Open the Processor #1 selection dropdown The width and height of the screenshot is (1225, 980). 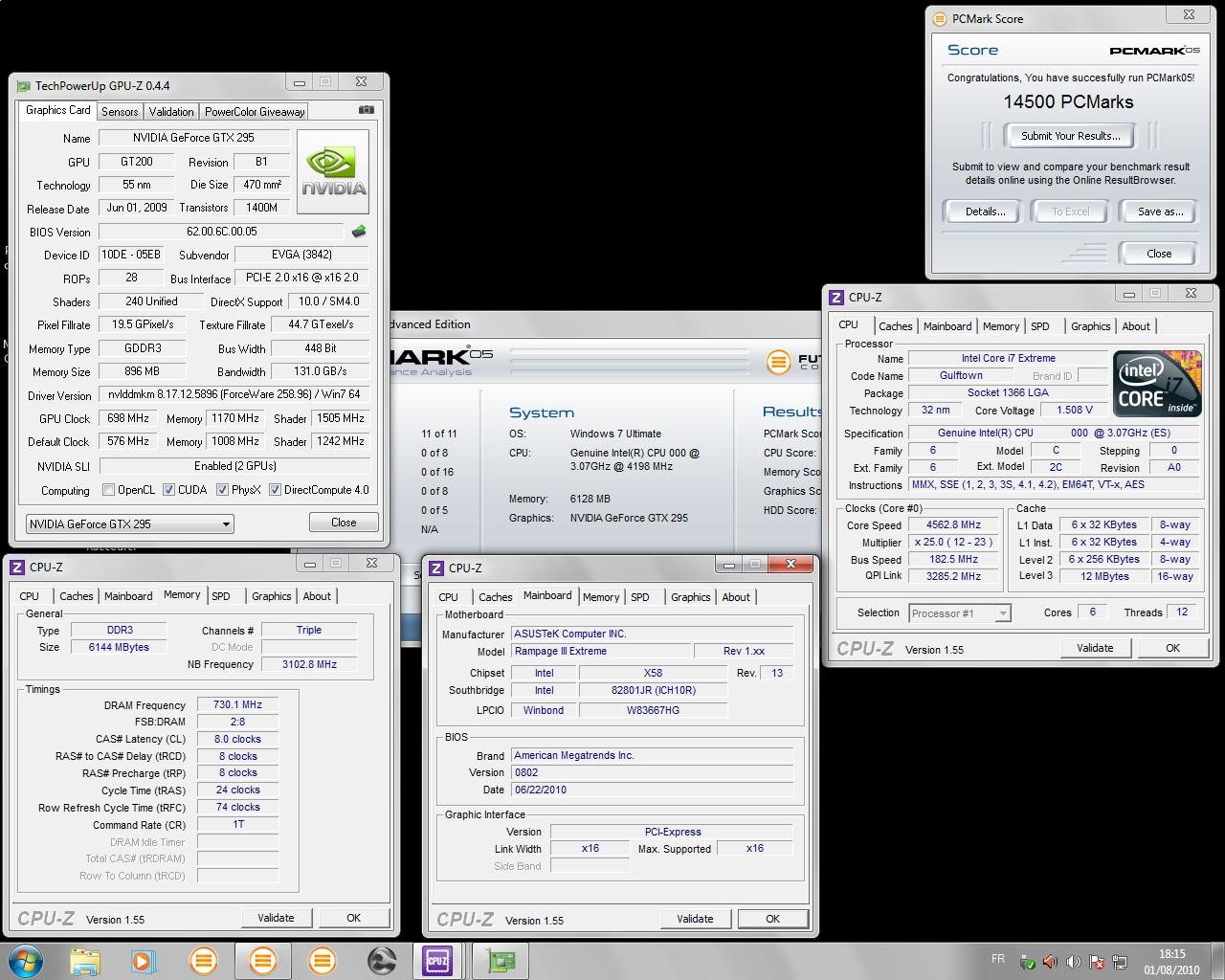(x=959, y=613)
